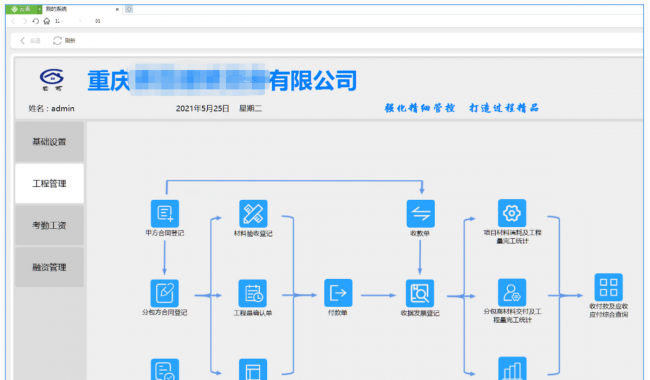Screen dimensions: 650x380
Task: Open the 付款单 payment icon
Action: point(338,293)
